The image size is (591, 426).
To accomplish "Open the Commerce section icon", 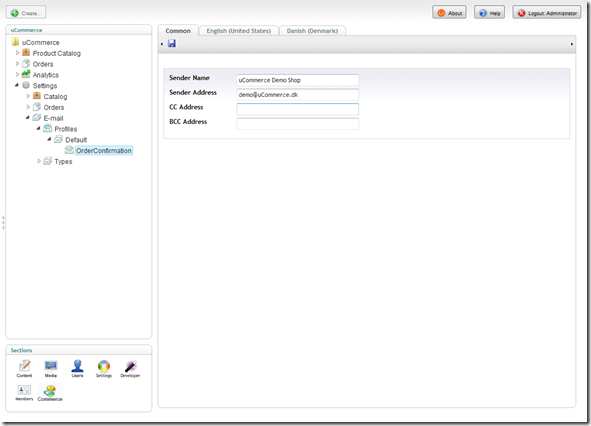I will click(50, 390).
